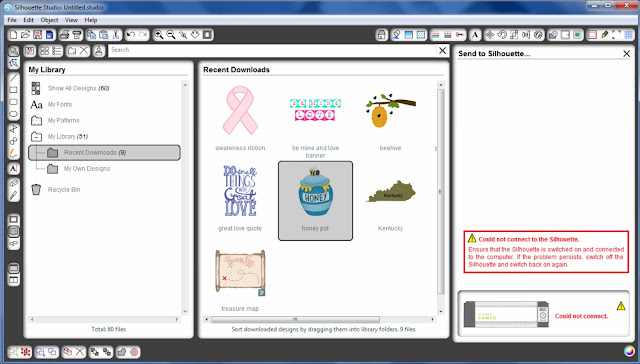This screenshot has width=640, height=364.
Task: Select the Eraser tool
Action: tap(13, 183)
